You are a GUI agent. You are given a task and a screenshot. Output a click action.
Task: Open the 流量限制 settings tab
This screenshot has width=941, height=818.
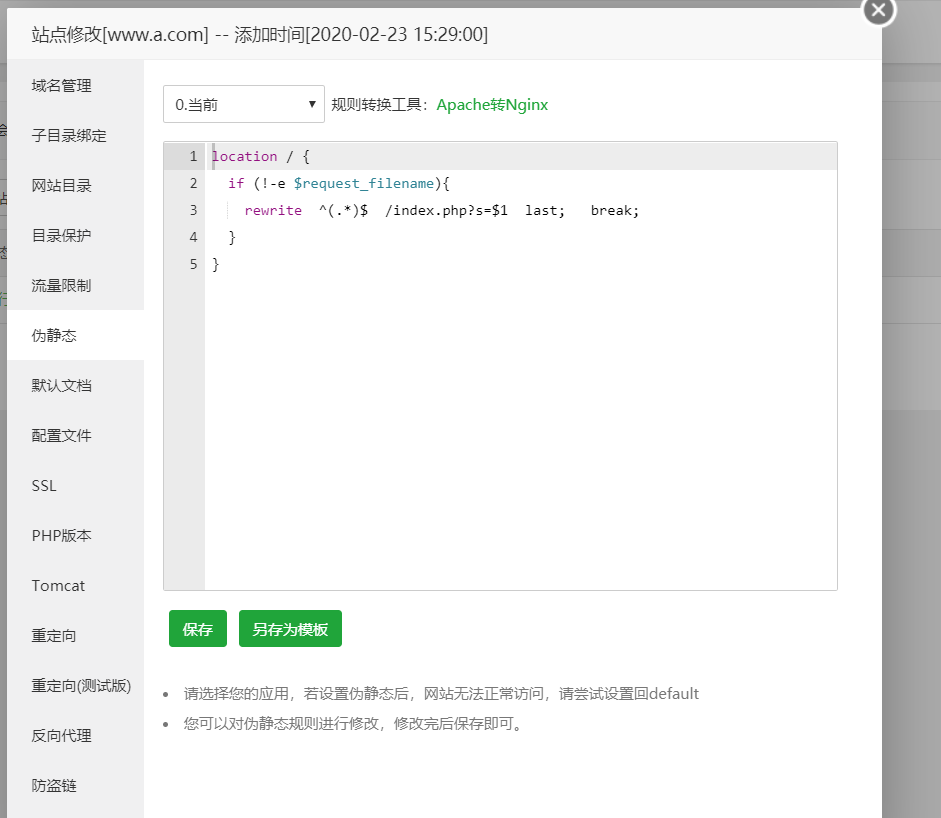pos(62,286)
